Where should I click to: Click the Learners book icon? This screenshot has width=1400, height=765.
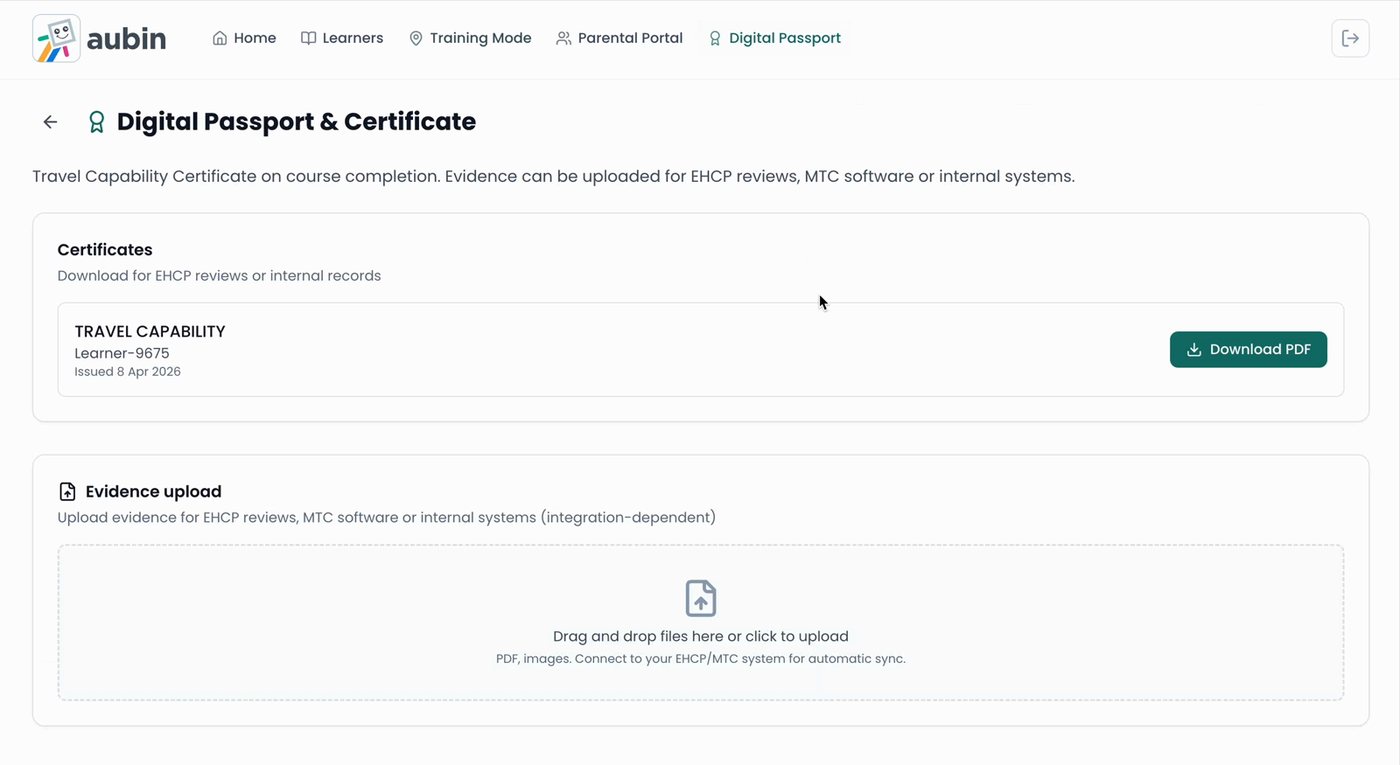309,38
